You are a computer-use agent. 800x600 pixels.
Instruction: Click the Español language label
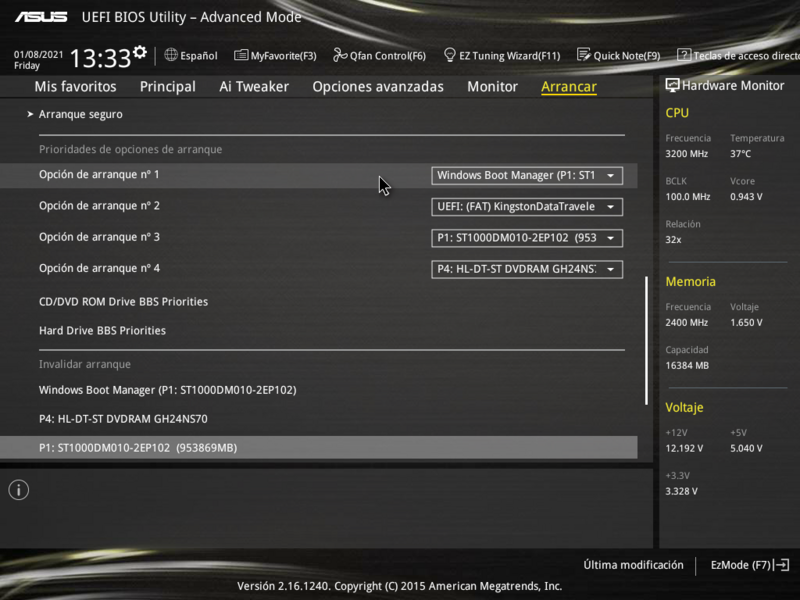pos(198,56)
